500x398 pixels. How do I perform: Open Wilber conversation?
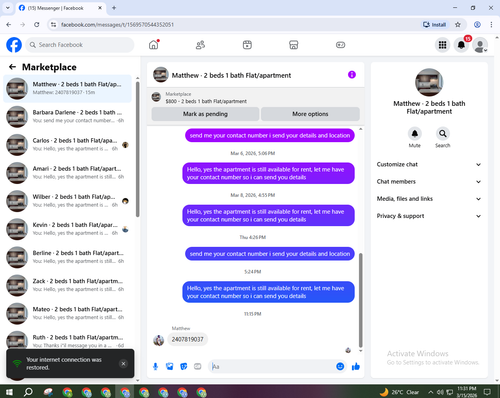tap(68, 201)
